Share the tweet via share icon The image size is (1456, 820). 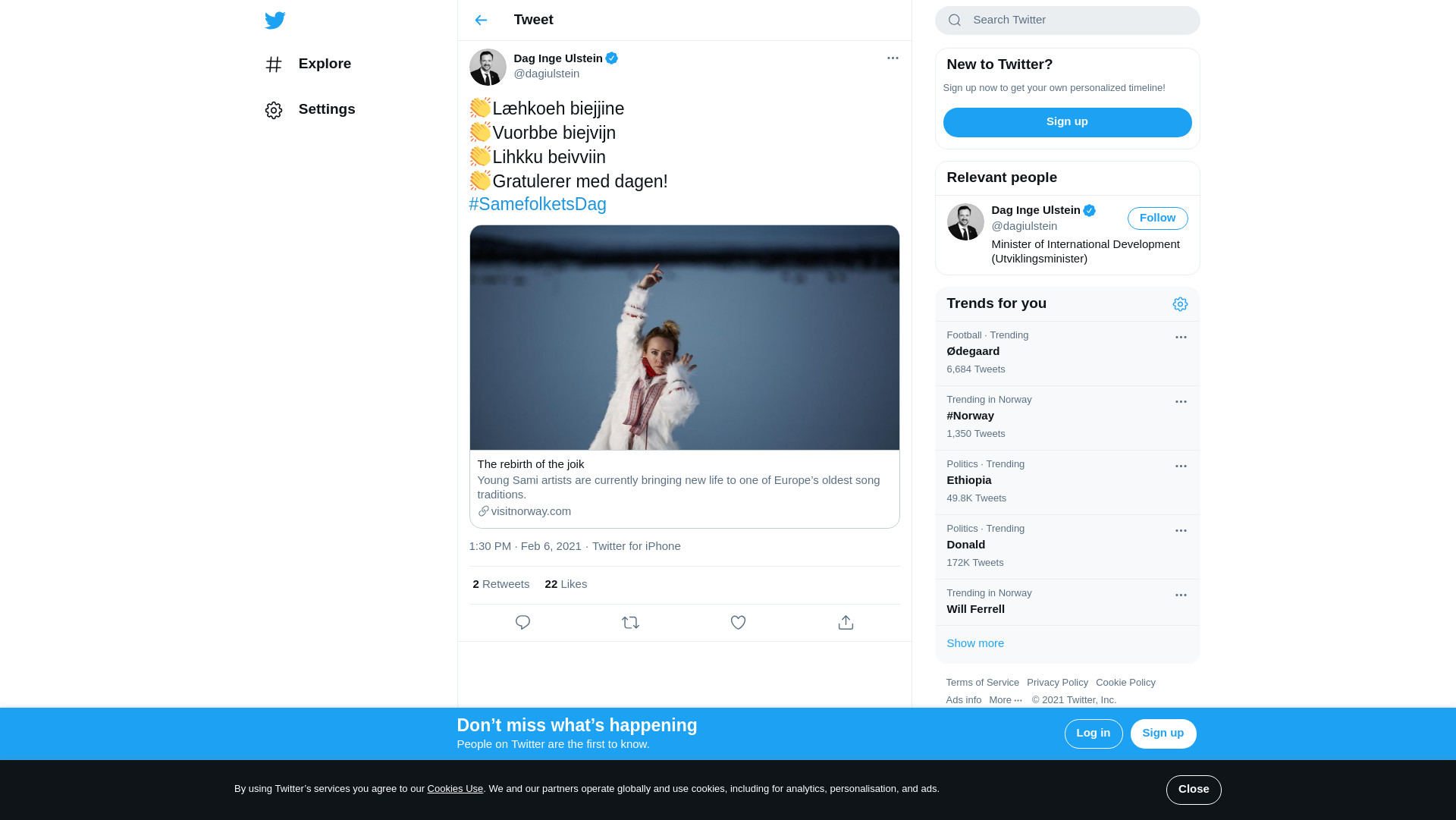pos(846,623)
